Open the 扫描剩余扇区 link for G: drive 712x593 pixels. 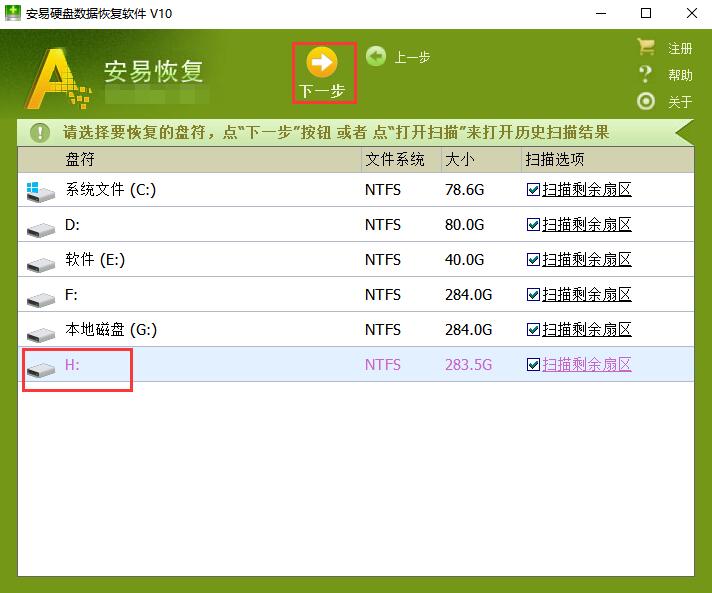(x=587, y=330)
